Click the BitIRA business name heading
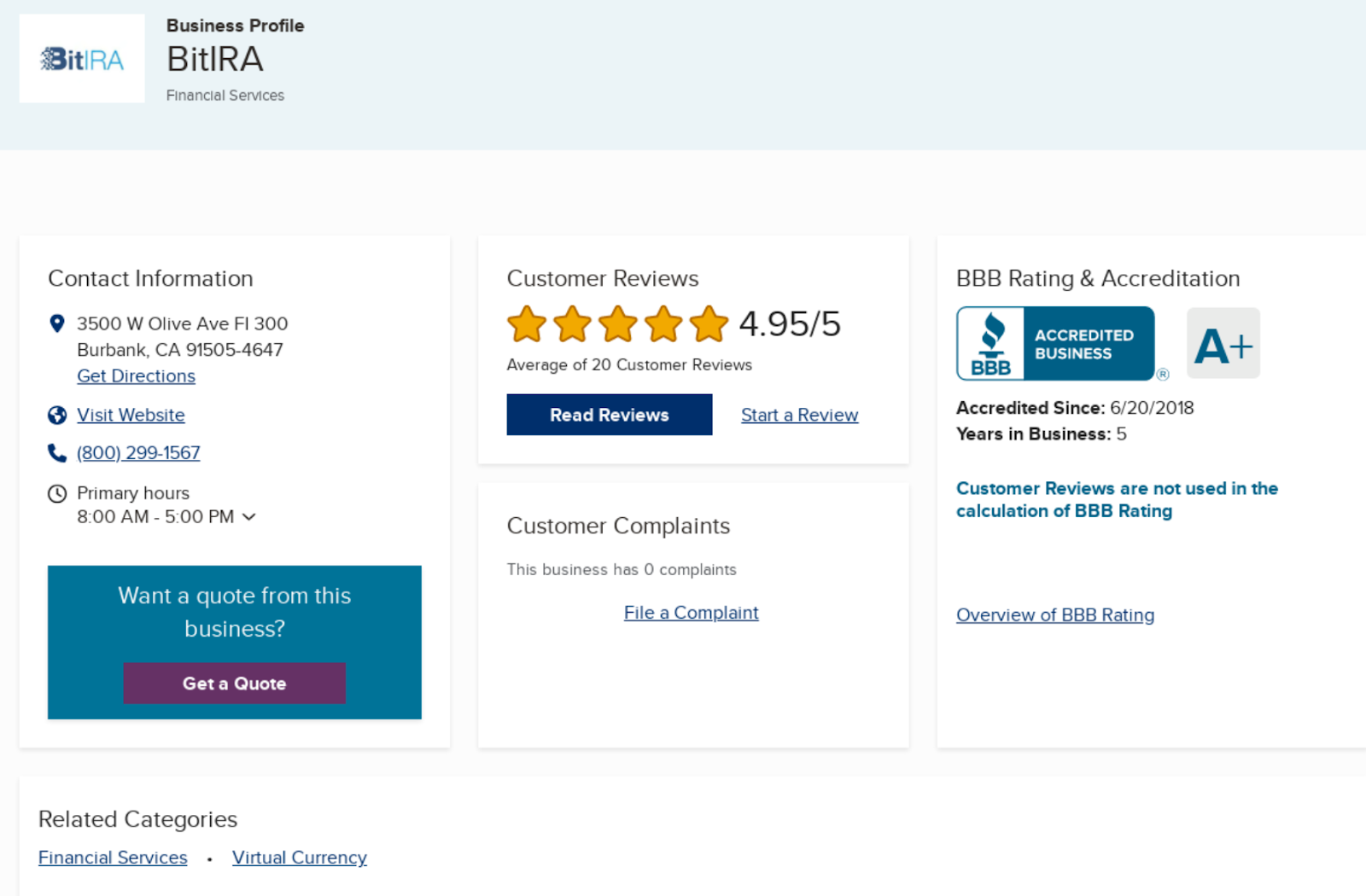The height and width of the screenshot is (896, 1366). (x=215, y=59)
